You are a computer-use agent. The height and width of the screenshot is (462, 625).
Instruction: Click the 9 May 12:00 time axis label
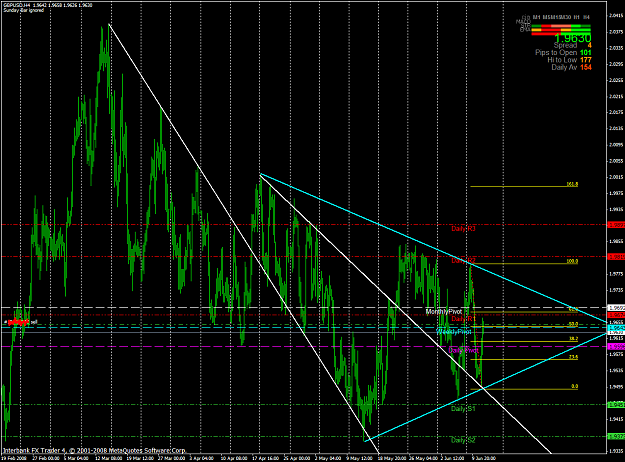click(x=359, y=458)
